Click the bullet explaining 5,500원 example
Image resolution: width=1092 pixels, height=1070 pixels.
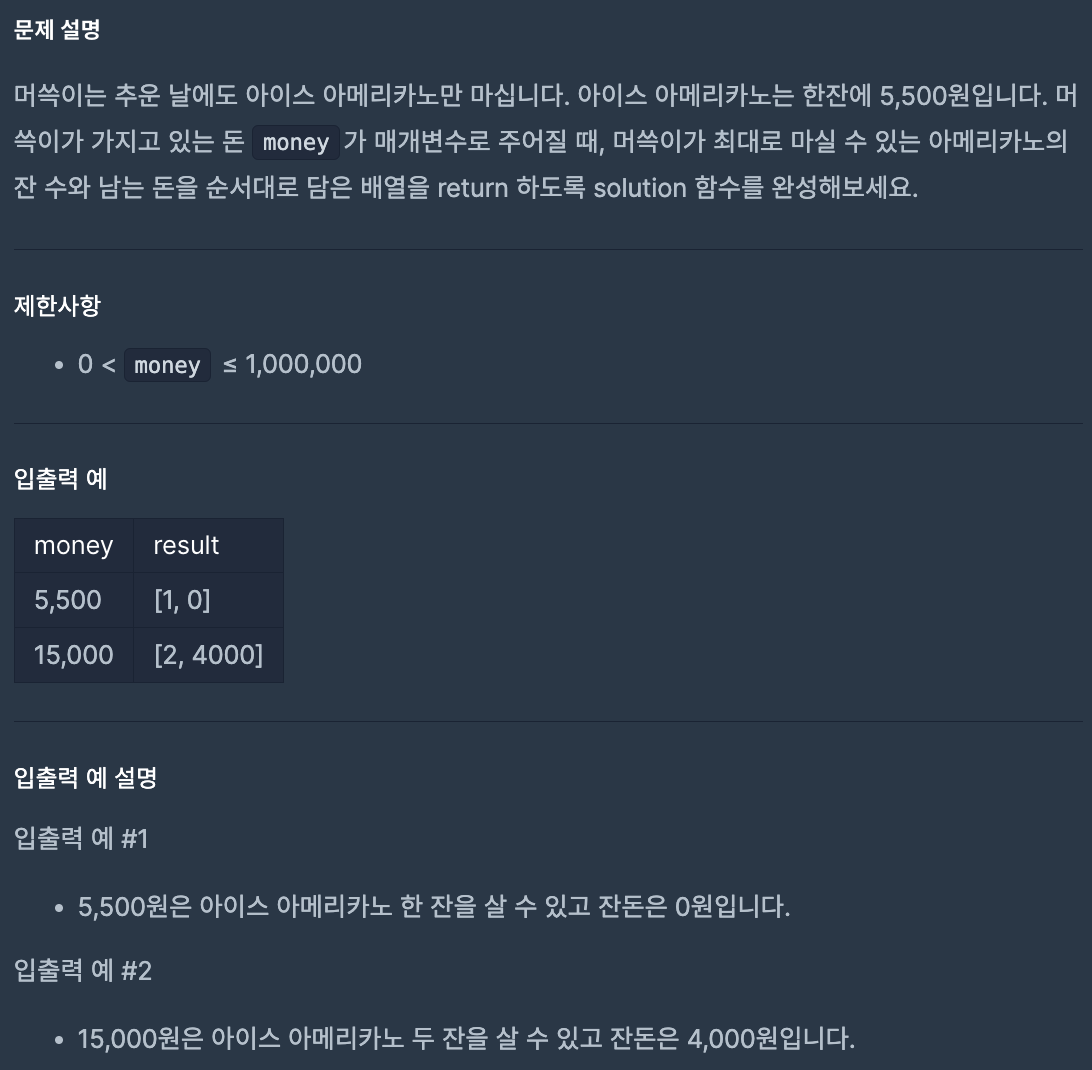[x=434, y=907]
